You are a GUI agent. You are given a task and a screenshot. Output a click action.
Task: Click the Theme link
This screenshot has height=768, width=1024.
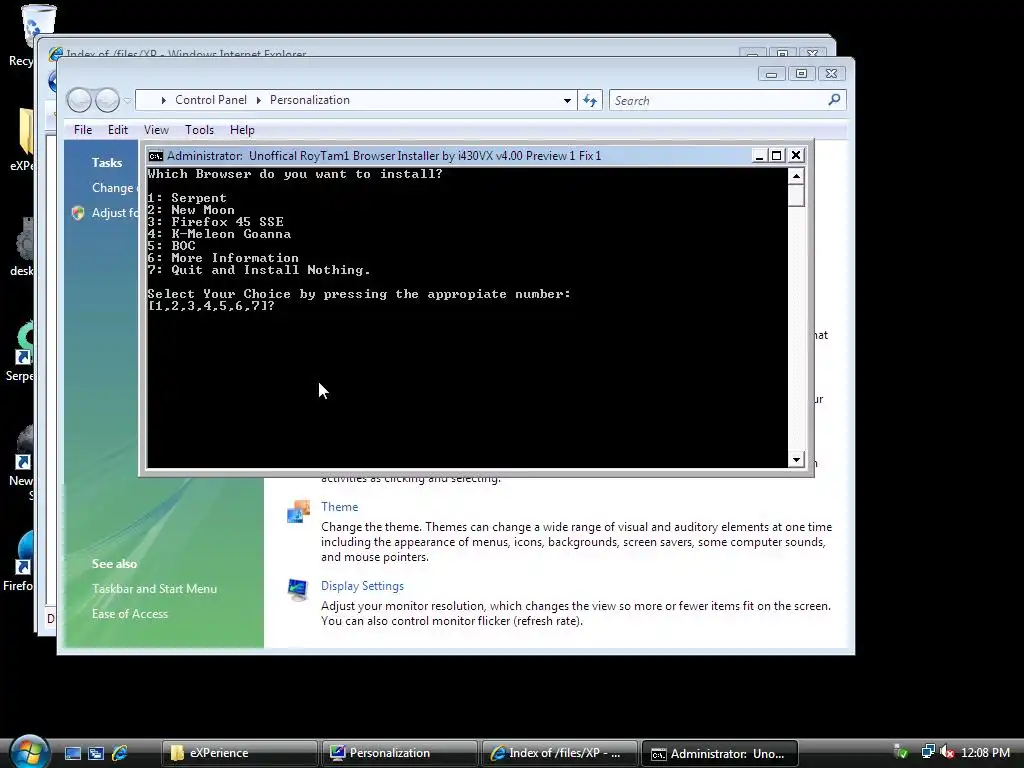tap(340, 507)
